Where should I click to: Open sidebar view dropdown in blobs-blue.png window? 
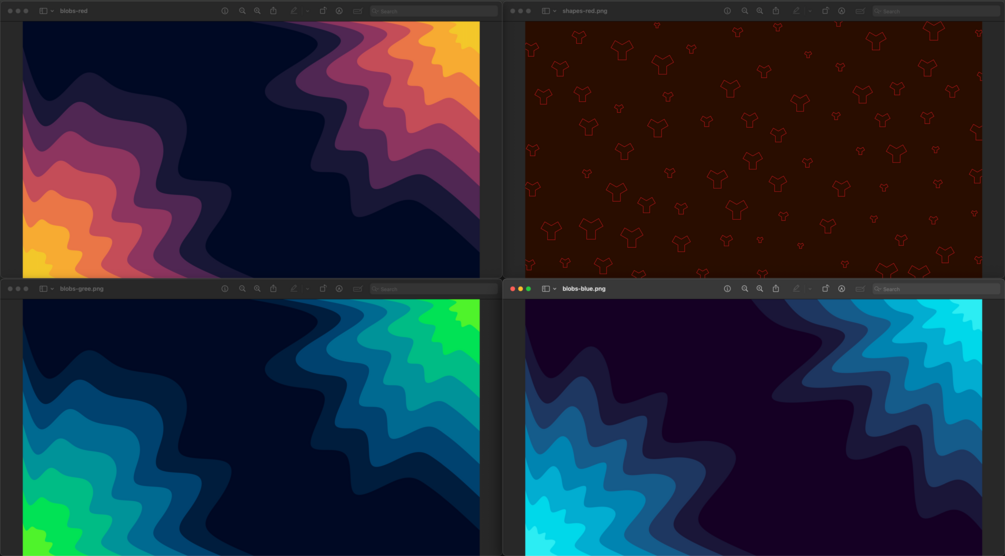coord(554,289)
